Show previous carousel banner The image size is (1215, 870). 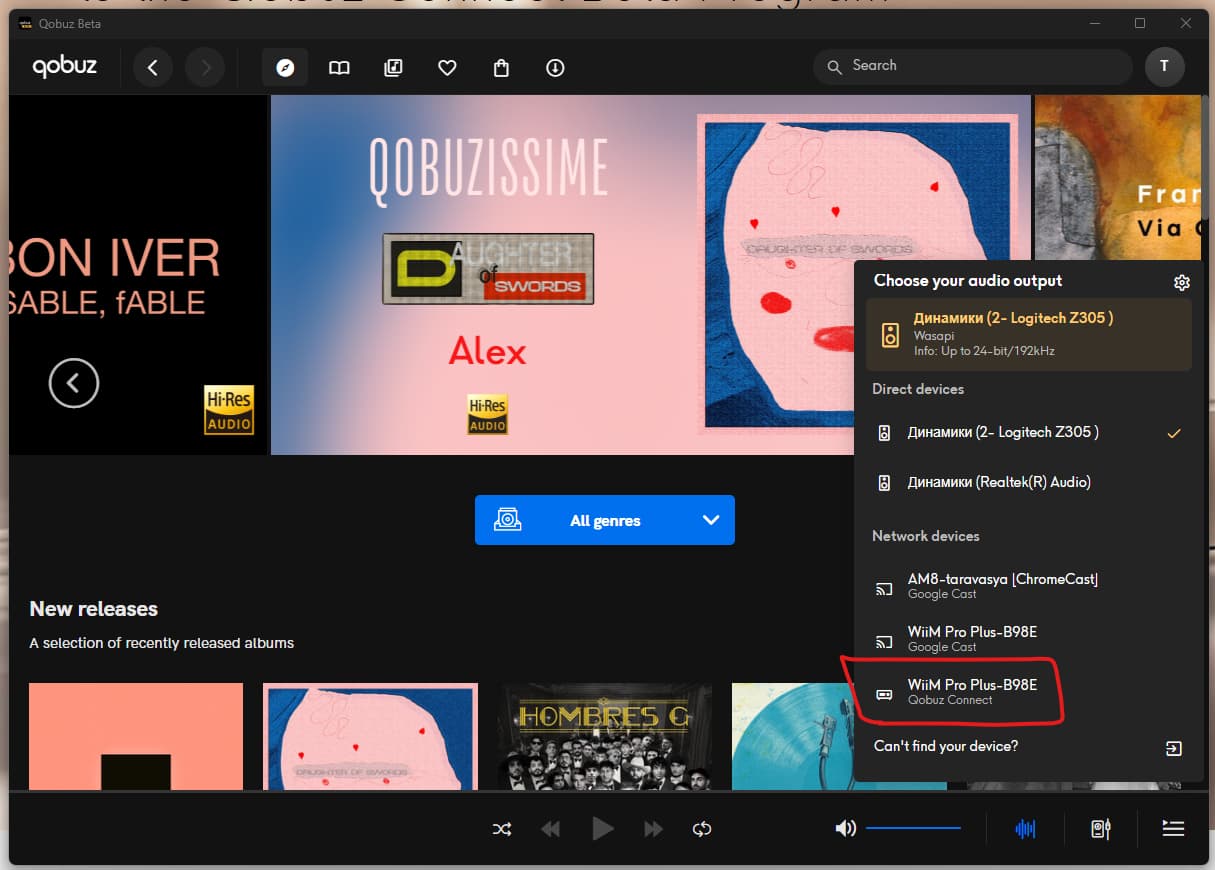coord(74,382)
